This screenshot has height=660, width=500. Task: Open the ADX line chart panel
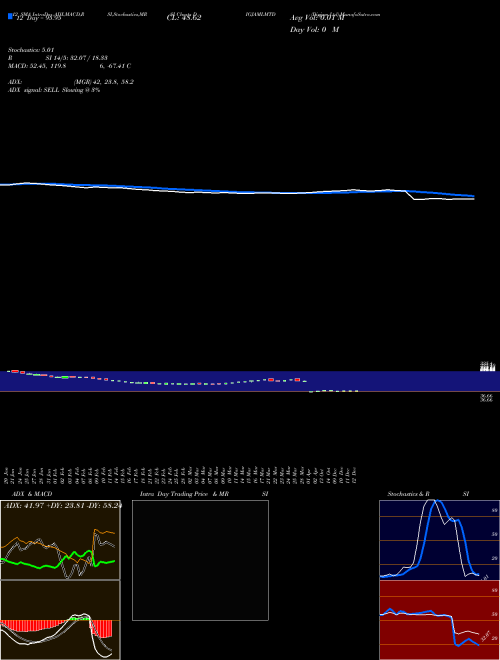click(60, 540)
